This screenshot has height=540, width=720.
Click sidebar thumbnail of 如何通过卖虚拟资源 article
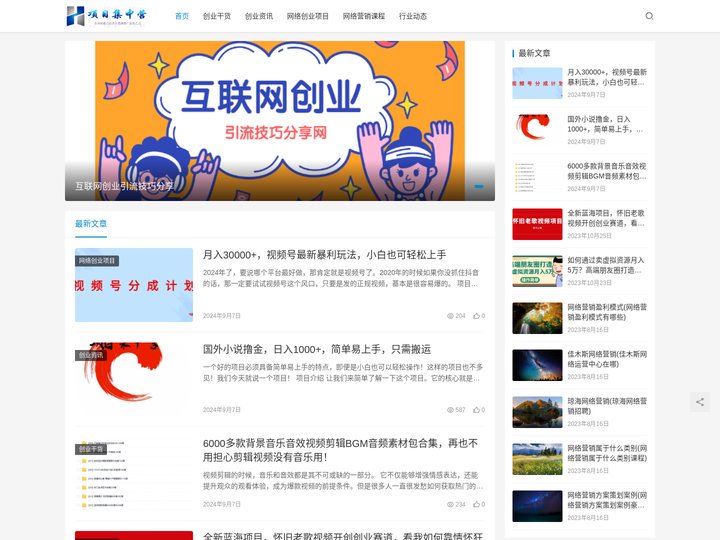(537, 271)
